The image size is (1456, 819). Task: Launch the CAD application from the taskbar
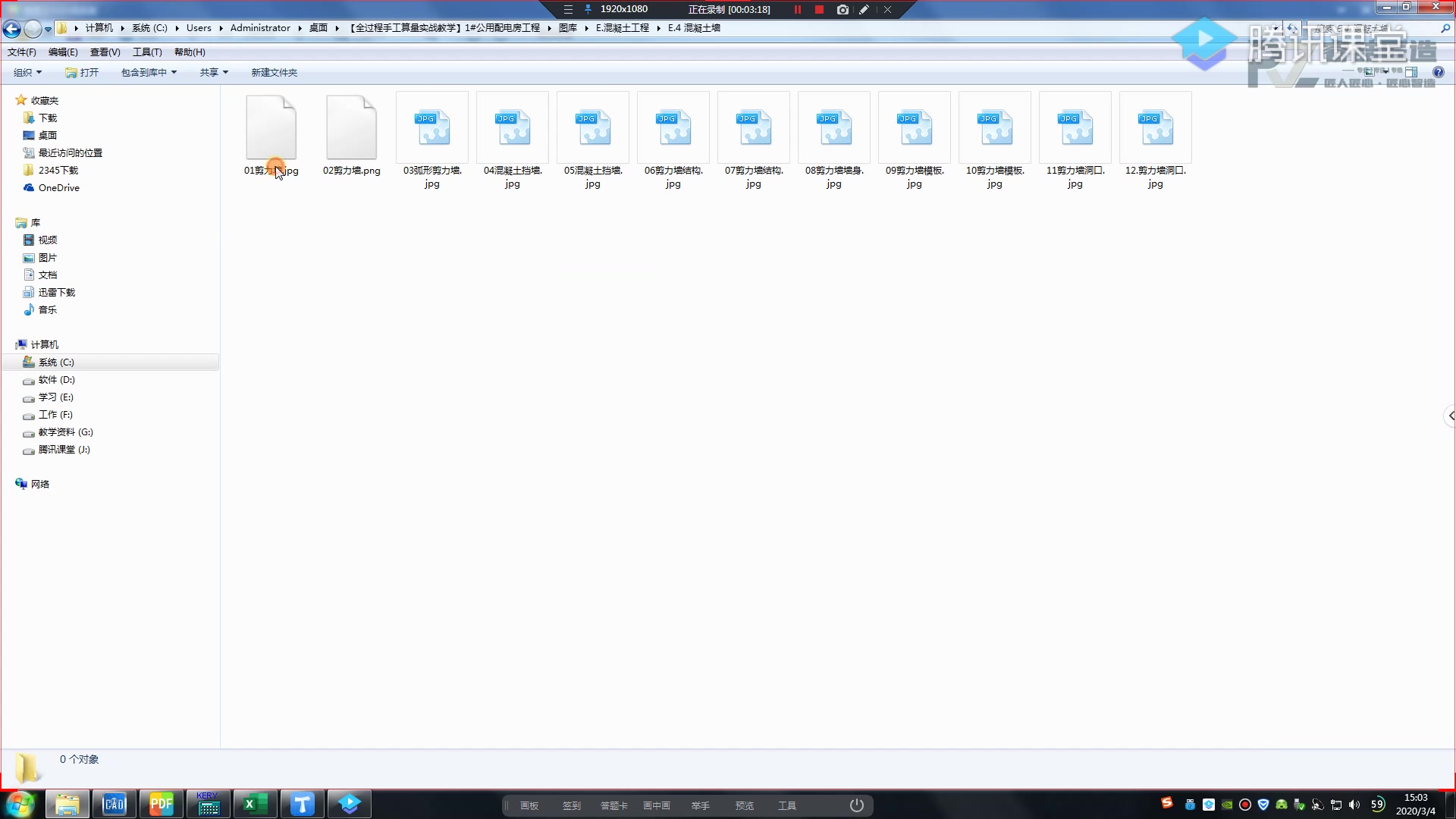click(114, 805)
